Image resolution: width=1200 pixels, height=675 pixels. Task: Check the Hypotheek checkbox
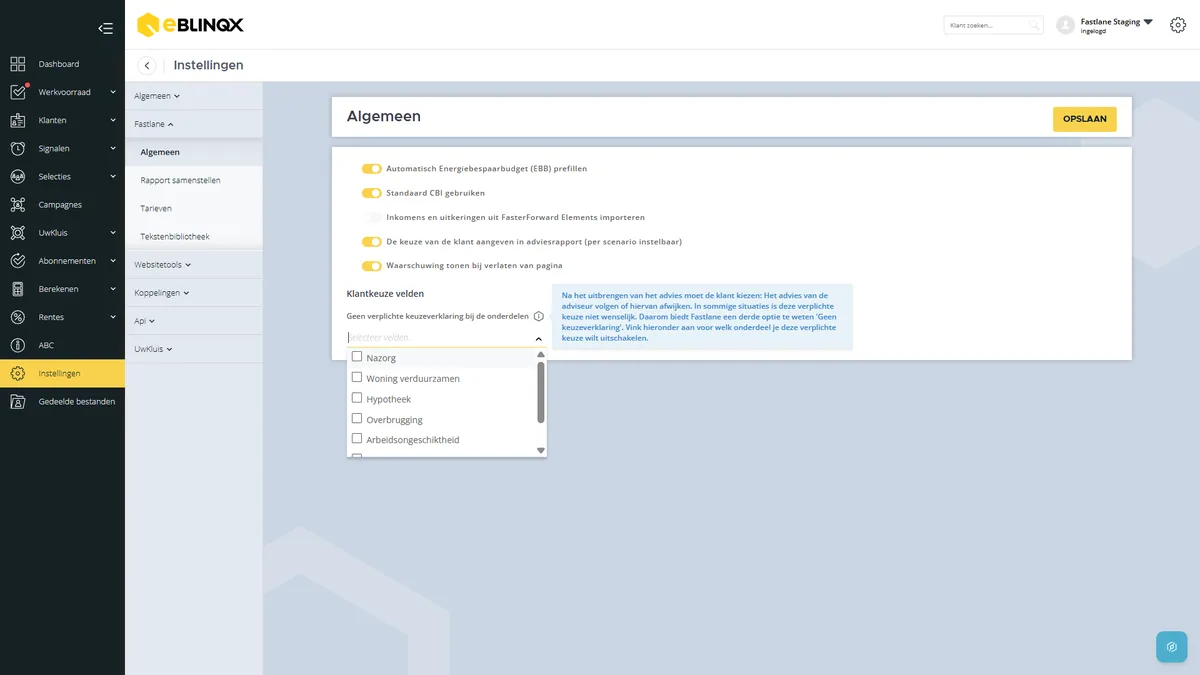357,398
